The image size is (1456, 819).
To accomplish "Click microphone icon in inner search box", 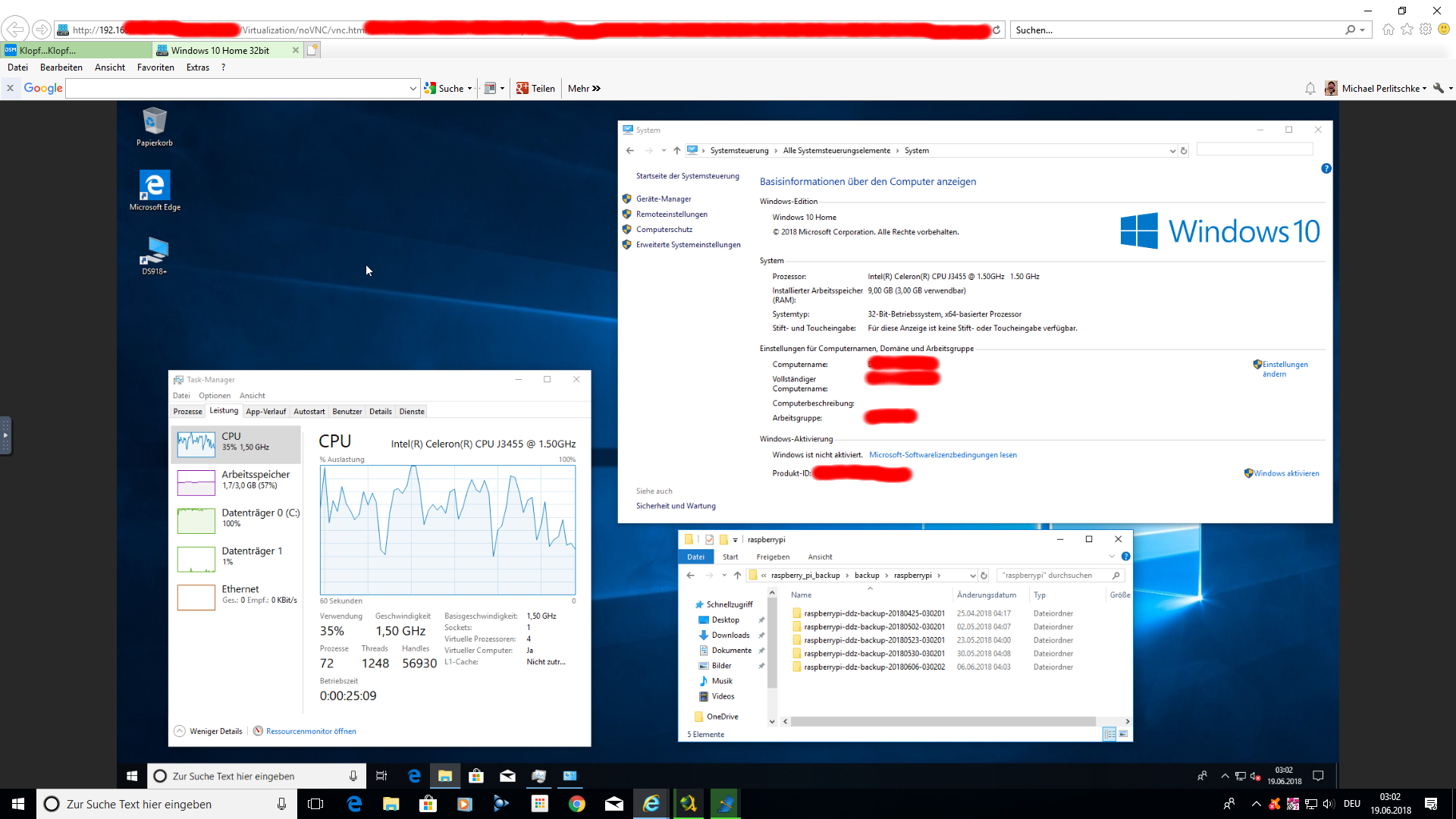I will [353, 776].
